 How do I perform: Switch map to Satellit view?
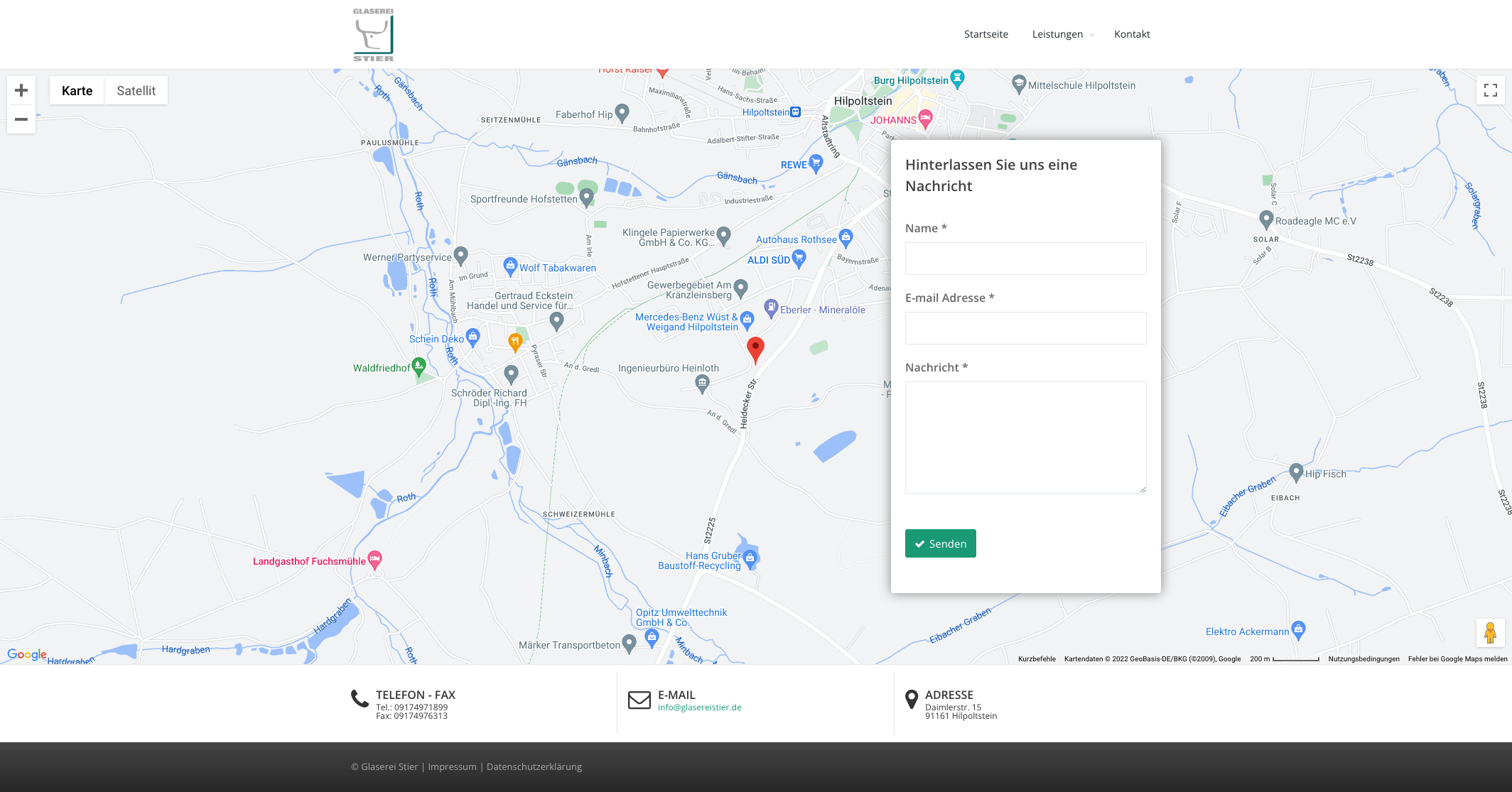(x=136, y=90)
